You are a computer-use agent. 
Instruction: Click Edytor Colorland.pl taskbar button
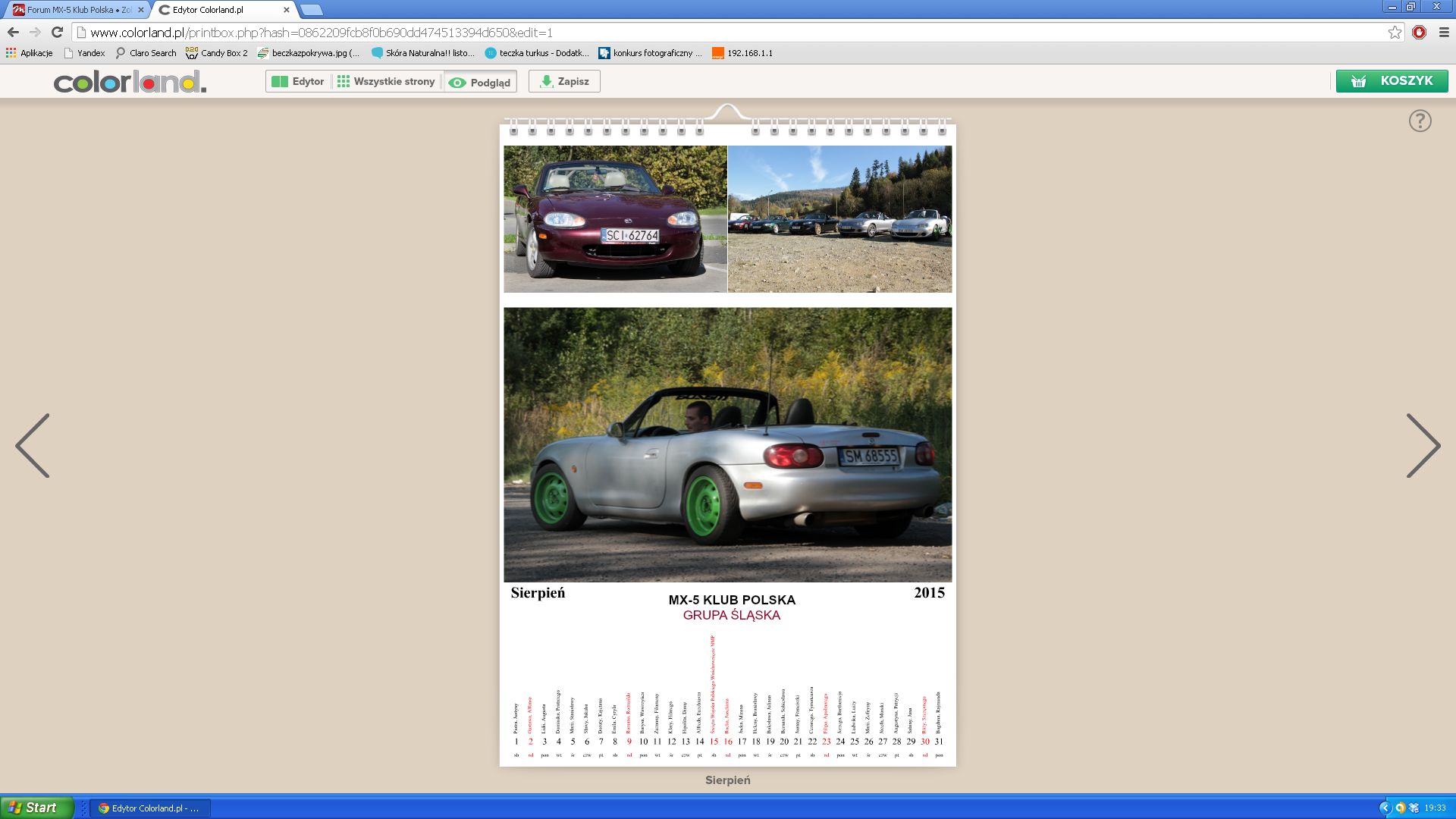coord(151,808)
